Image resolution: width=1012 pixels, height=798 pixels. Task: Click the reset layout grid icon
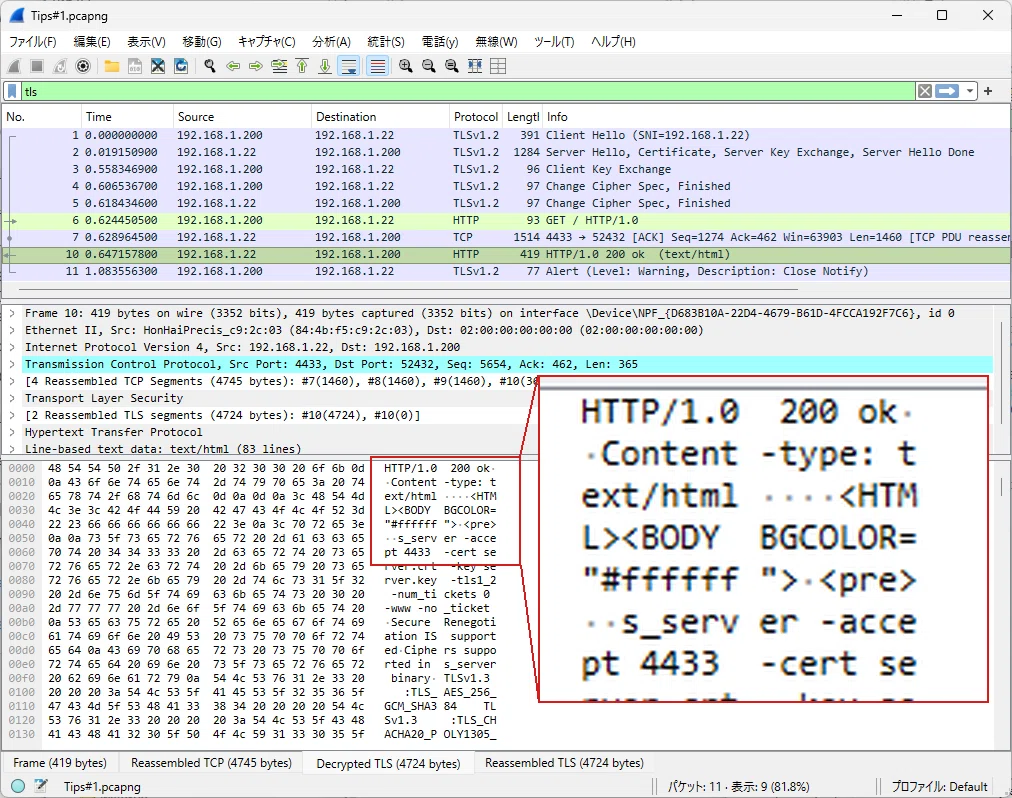point(498,66)
